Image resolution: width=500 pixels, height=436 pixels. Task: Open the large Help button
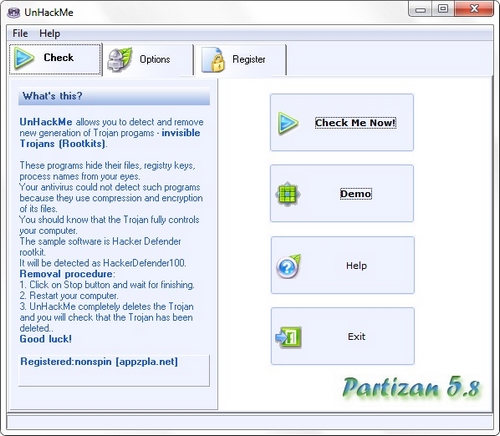point(343,265)
